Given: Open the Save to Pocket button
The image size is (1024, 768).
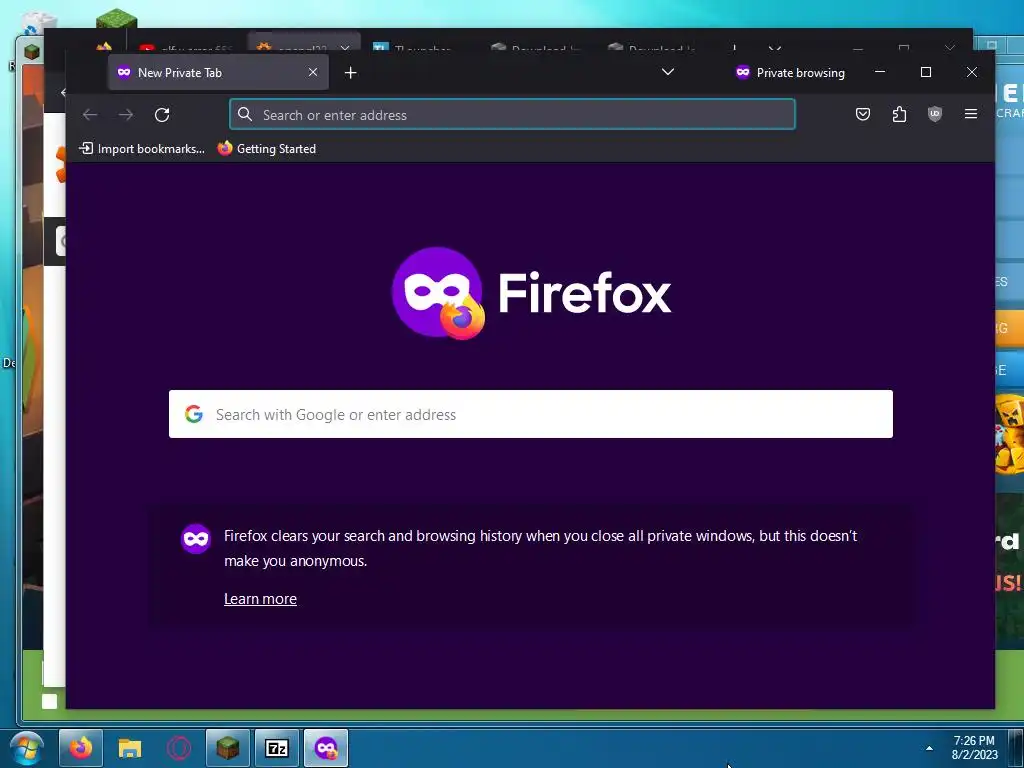Looking at the screenshot, I should pyautogui.click(x=863, y=114).
